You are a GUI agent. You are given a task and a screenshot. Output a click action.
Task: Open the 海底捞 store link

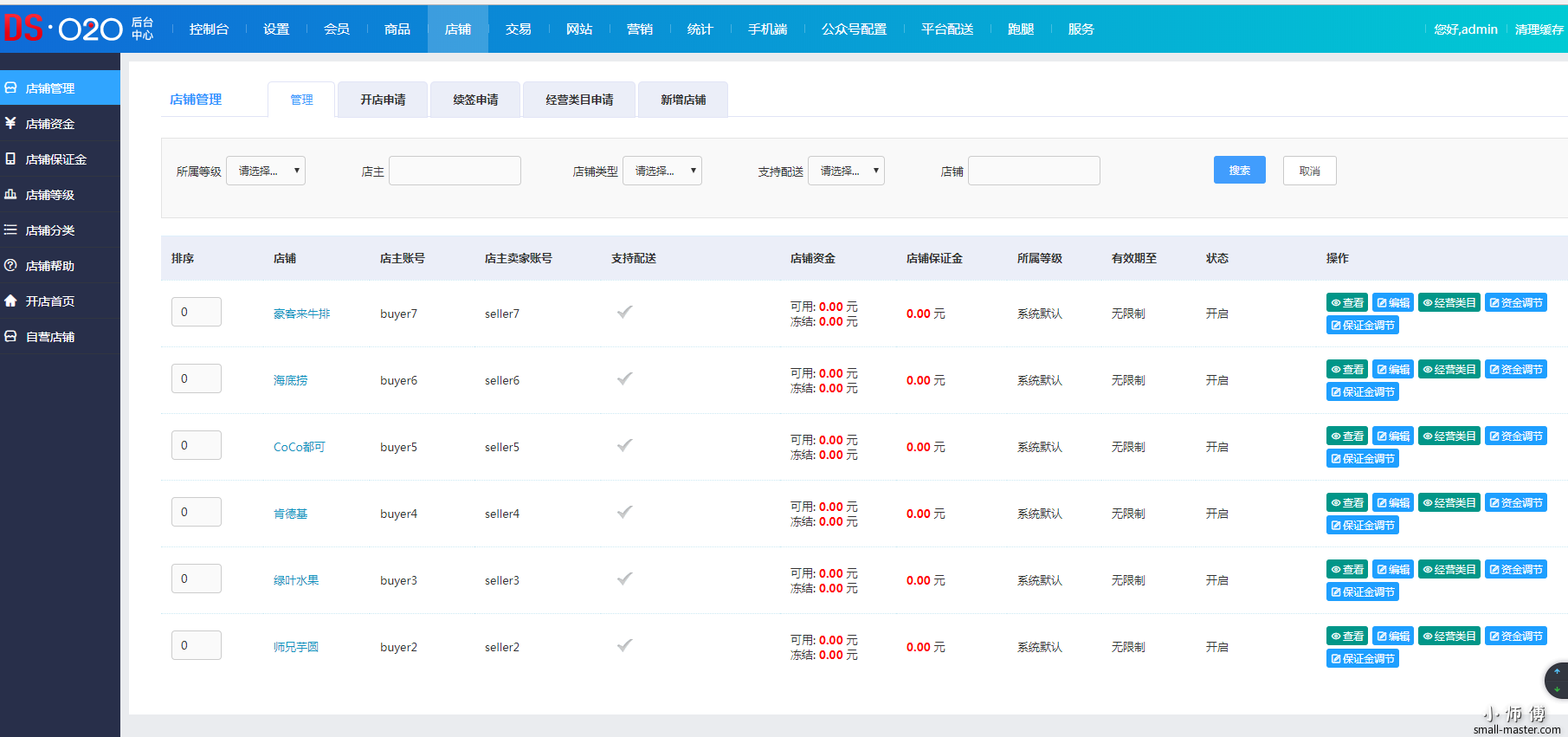click(291, 380)
